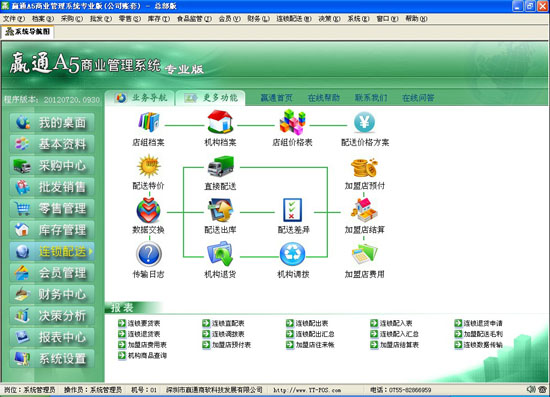Open the 财务 menu in menu bar
The height and width of the screenshot is (397, 550).
[258, 19]
